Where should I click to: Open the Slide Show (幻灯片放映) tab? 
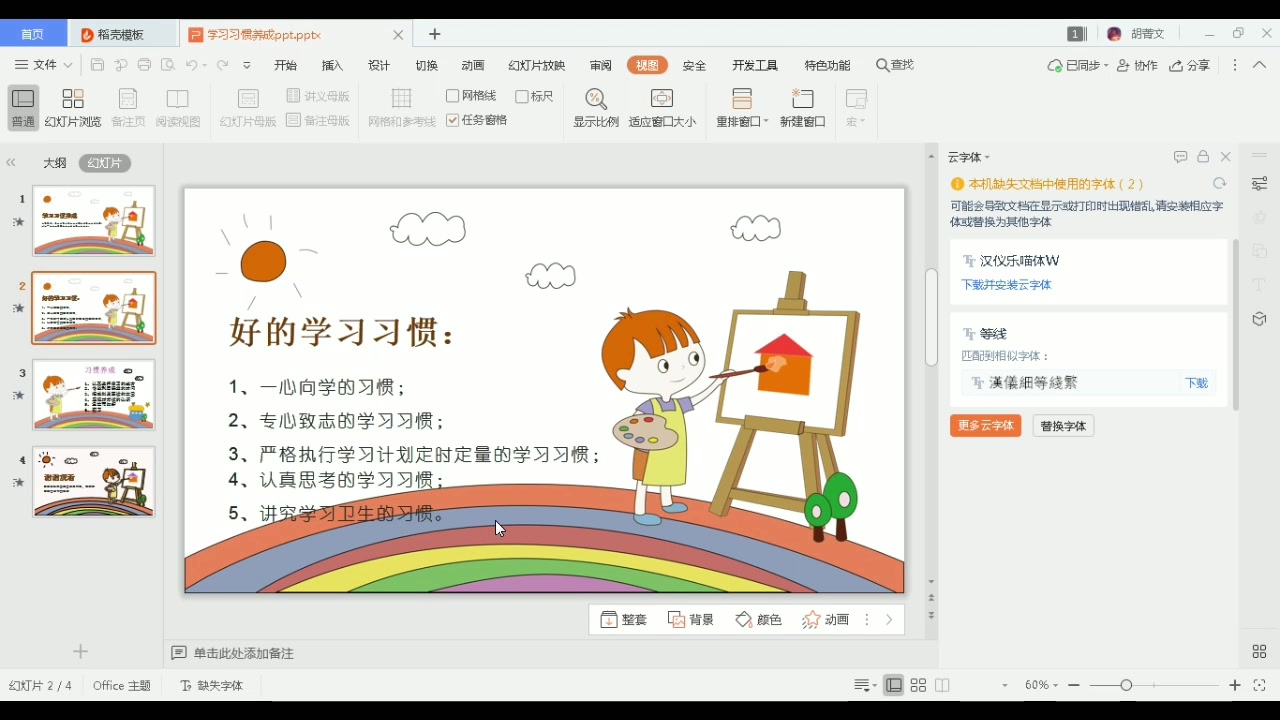(x=537, y=65)
